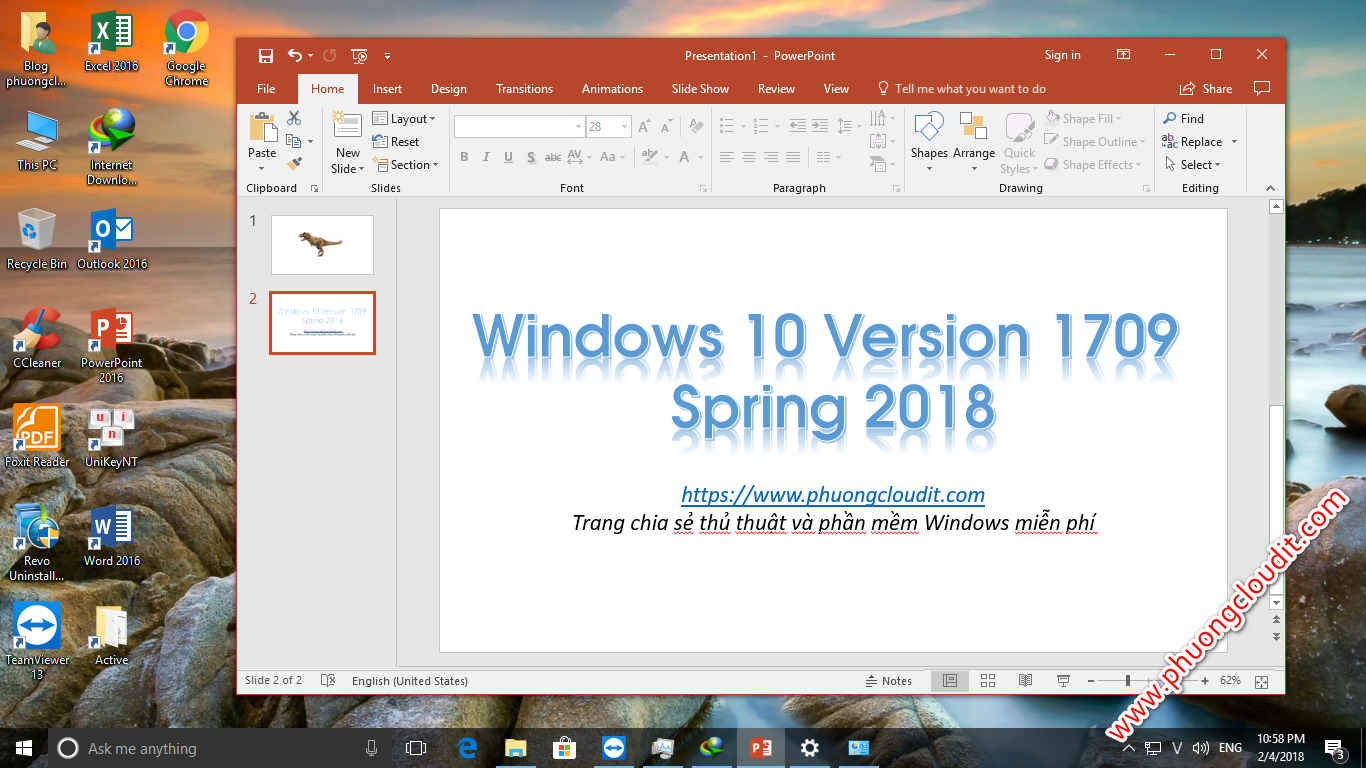The image size is (1366, 768).
Task: Open the Shapes gallery
Action: [x=929, y=141]
